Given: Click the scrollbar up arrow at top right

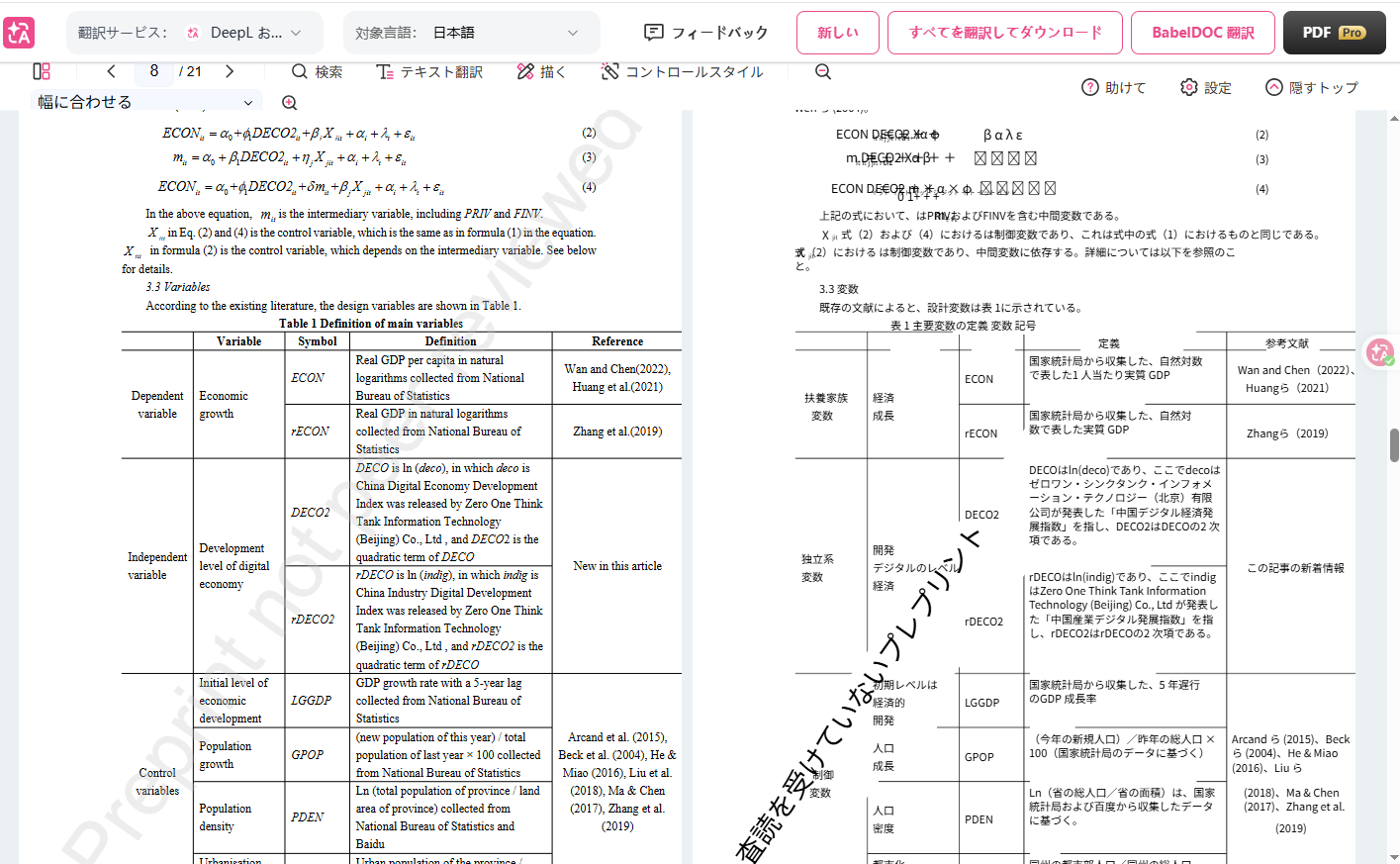Looking at the screenshot, I should click(1394, 118).
